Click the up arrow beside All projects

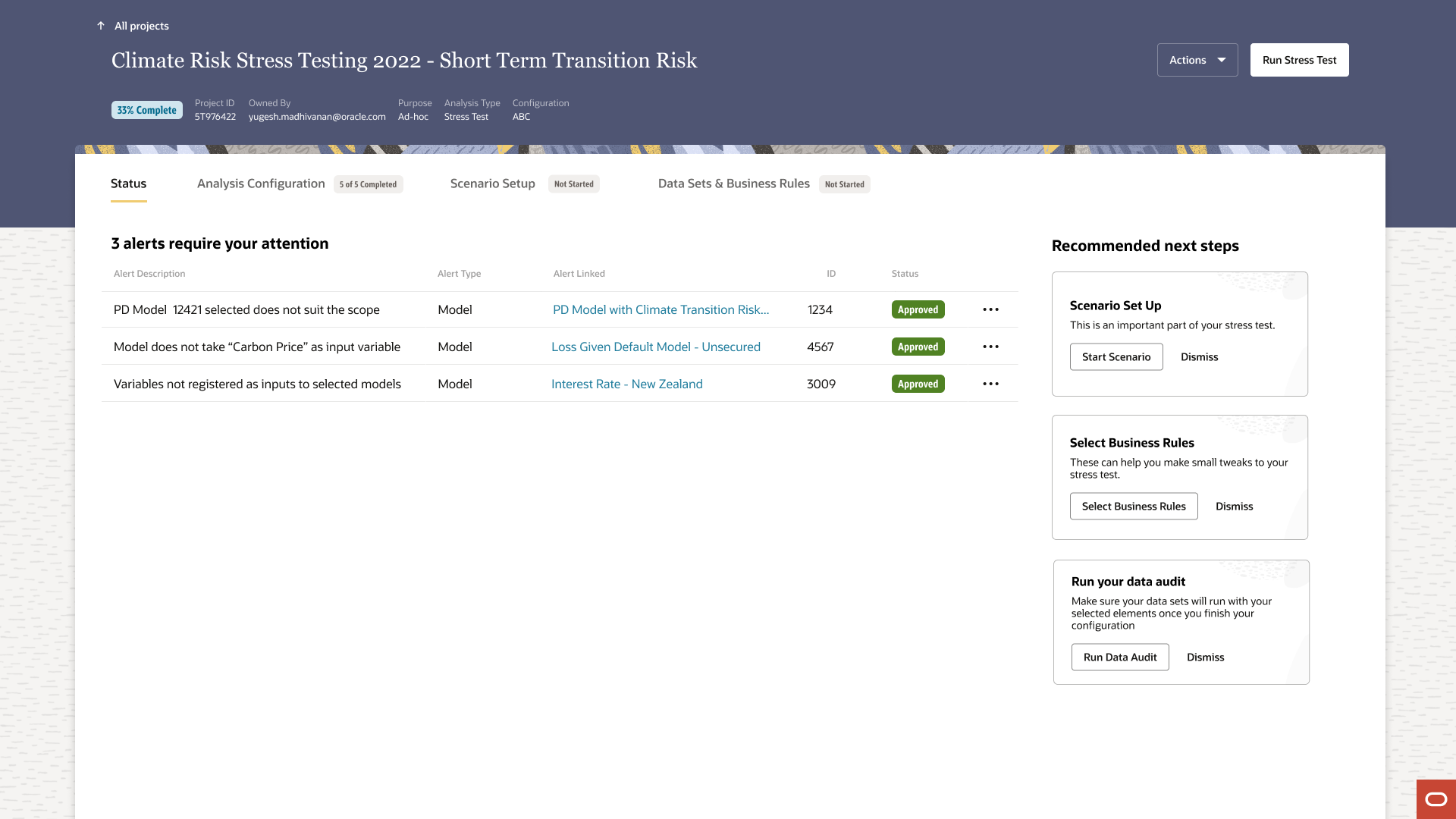[101, 26]
